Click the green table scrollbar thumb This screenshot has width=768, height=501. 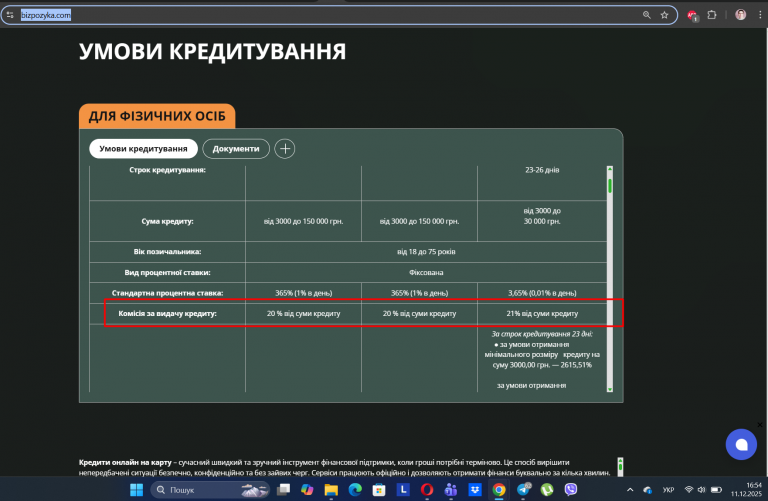pos(610,186)
